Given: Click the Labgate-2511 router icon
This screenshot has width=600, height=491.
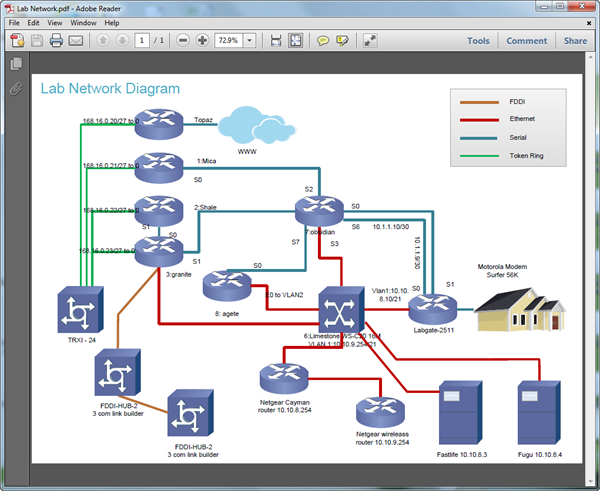Looking at the screenshot, I should 433,309.
